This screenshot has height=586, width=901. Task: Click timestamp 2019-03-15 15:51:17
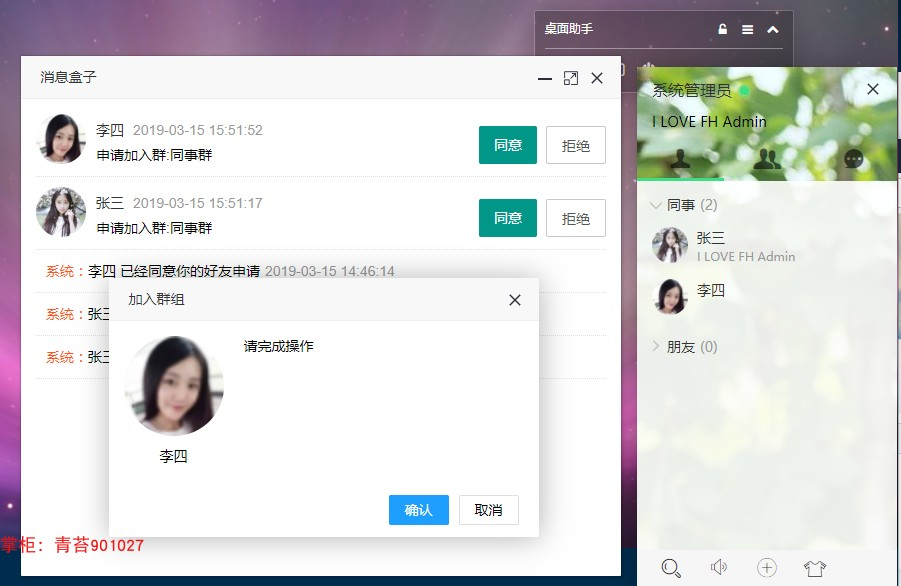198,203
